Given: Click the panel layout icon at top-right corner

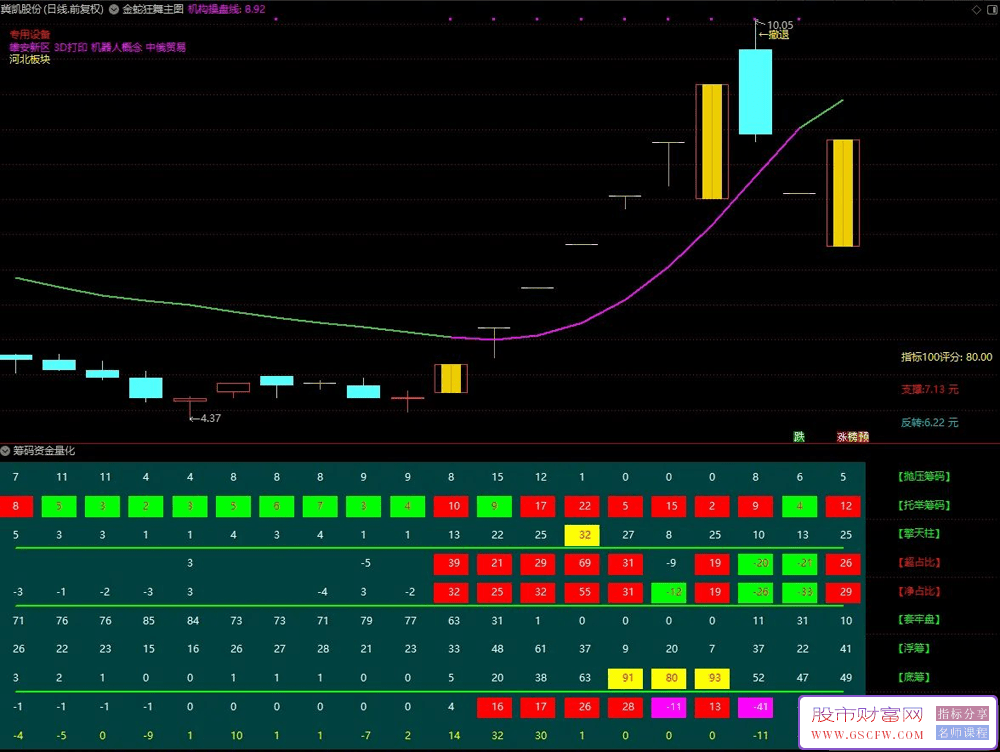Looking at the screenshot, I should [992, 10].
